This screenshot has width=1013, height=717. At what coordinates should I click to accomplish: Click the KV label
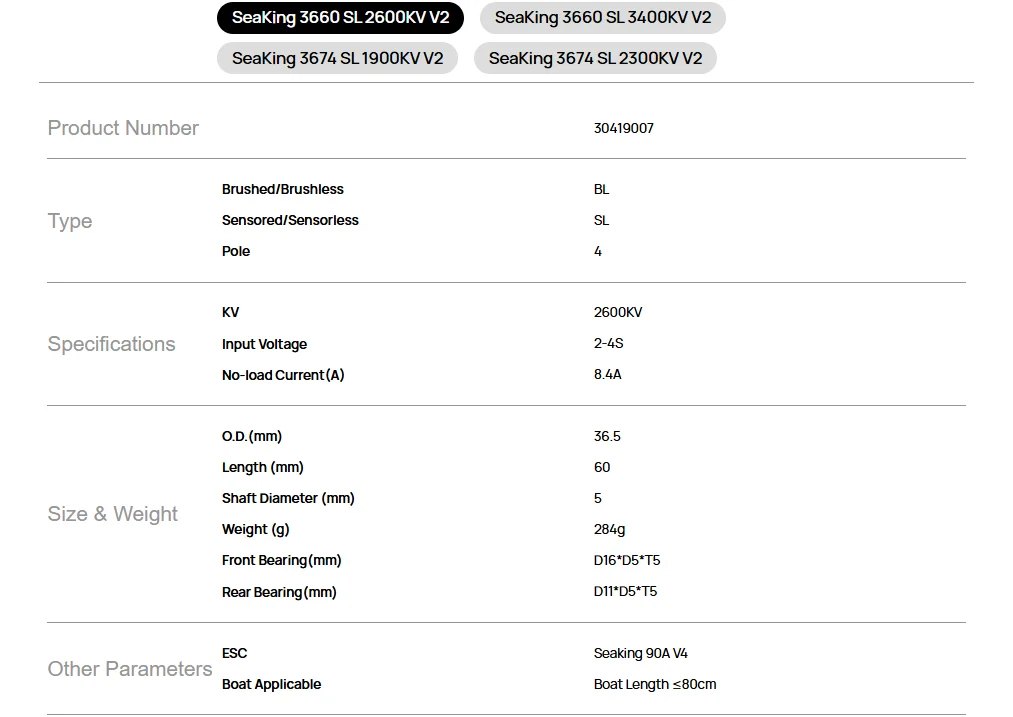coord(230,312)
